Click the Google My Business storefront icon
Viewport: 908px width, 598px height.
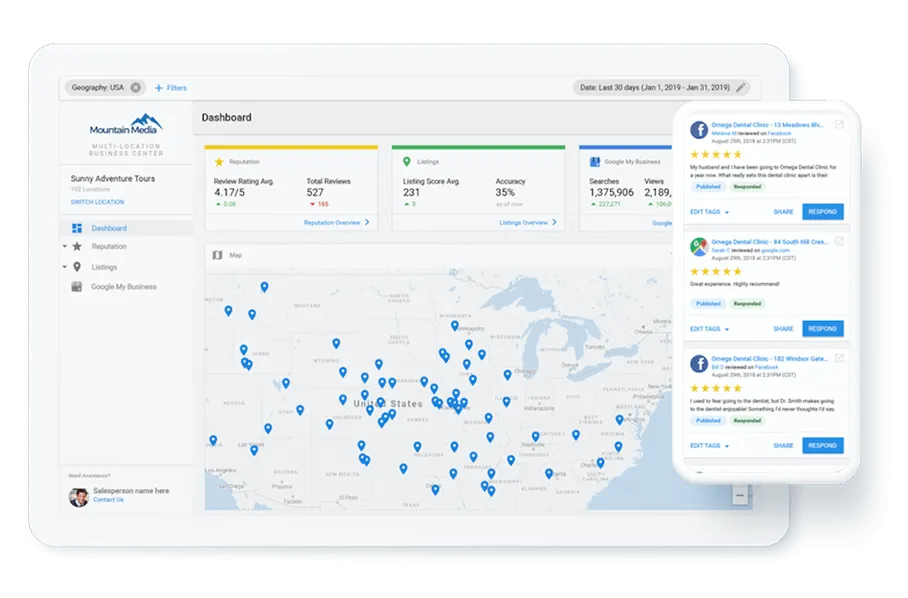point(77,287)
